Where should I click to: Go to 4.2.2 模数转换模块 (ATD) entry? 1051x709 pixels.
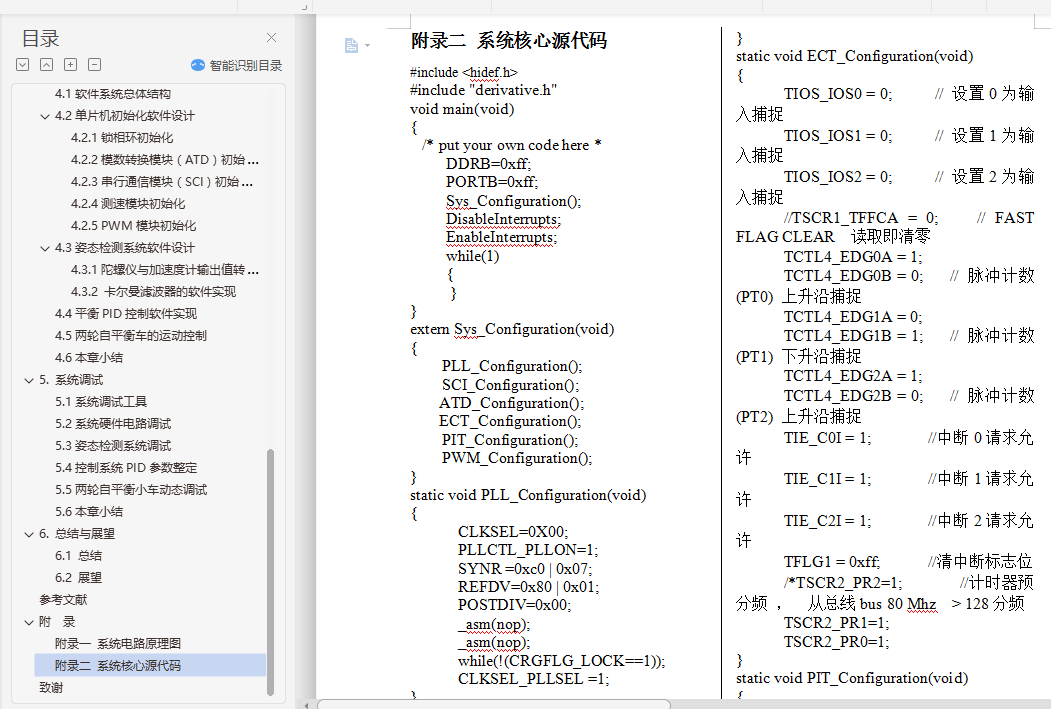click(165, 159)
